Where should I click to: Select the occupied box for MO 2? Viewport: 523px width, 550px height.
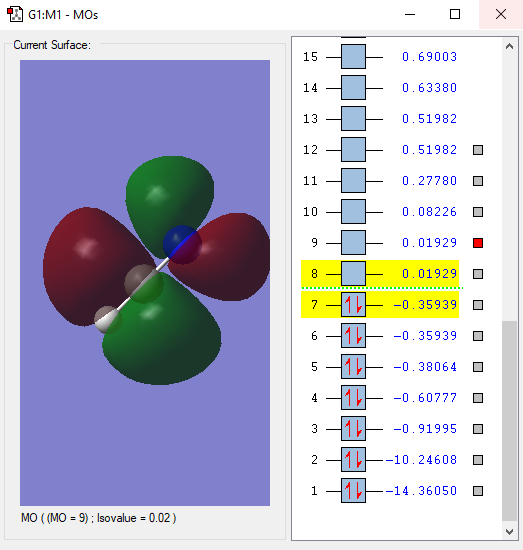pos(353,460)
